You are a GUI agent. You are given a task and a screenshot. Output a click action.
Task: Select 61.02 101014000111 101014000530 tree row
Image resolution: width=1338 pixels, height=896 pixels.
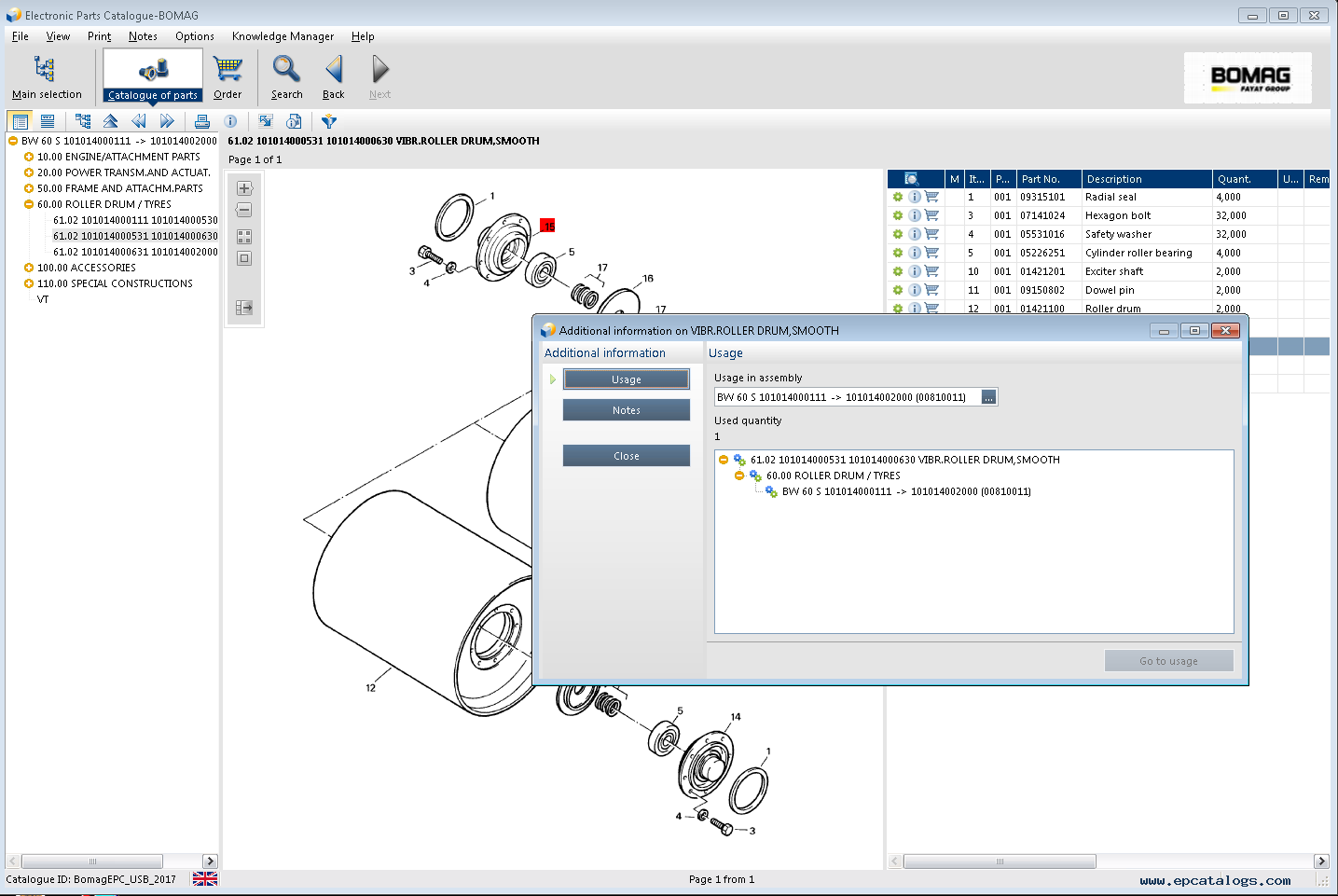coord(135,220)
